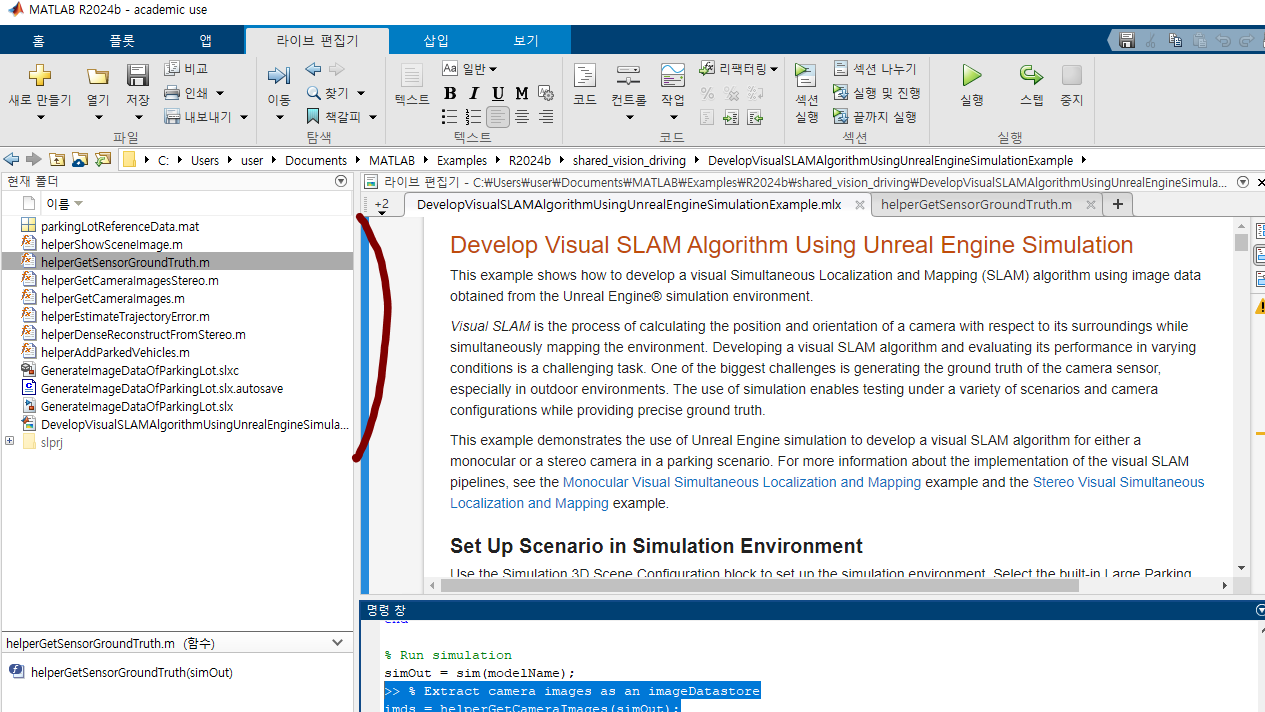The image size is (1265, 712).
Task: Save the live script with 저장 icon
Action: [x=137, y=76]
